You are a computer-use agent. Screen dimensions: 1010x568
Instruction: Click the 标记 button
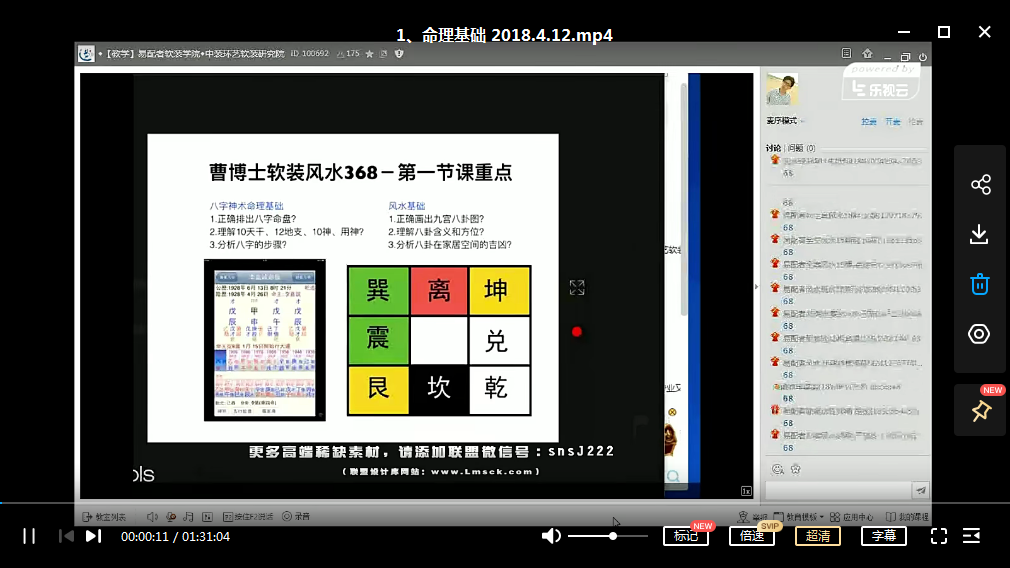coord(686,536)
